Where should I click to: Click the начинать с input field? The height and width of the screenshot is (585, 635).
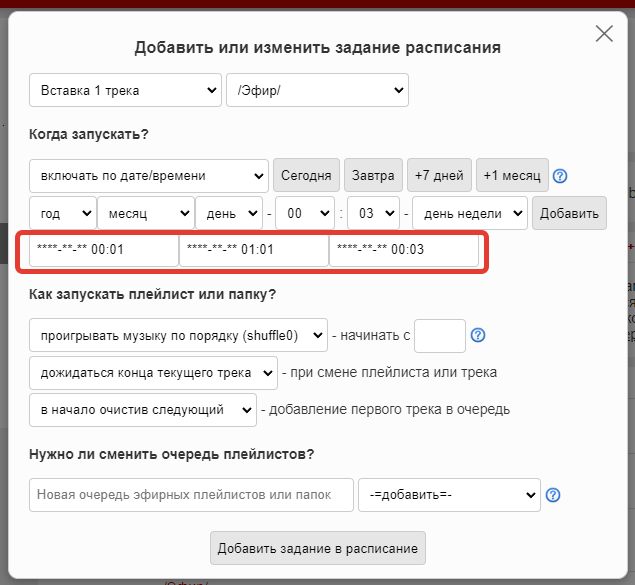[x=440, y=336]
